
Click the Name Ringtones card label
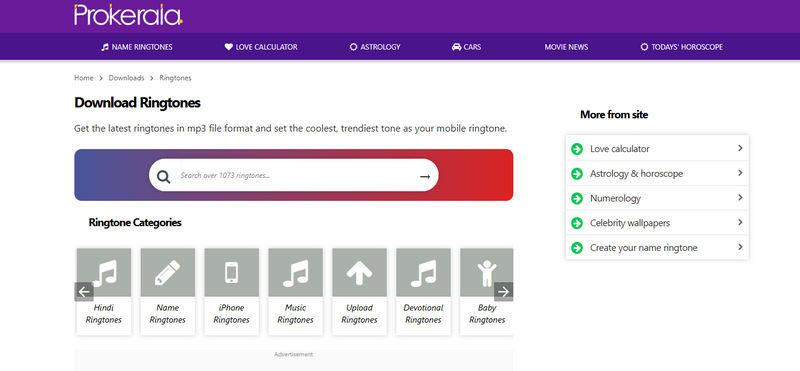point(168,314)
